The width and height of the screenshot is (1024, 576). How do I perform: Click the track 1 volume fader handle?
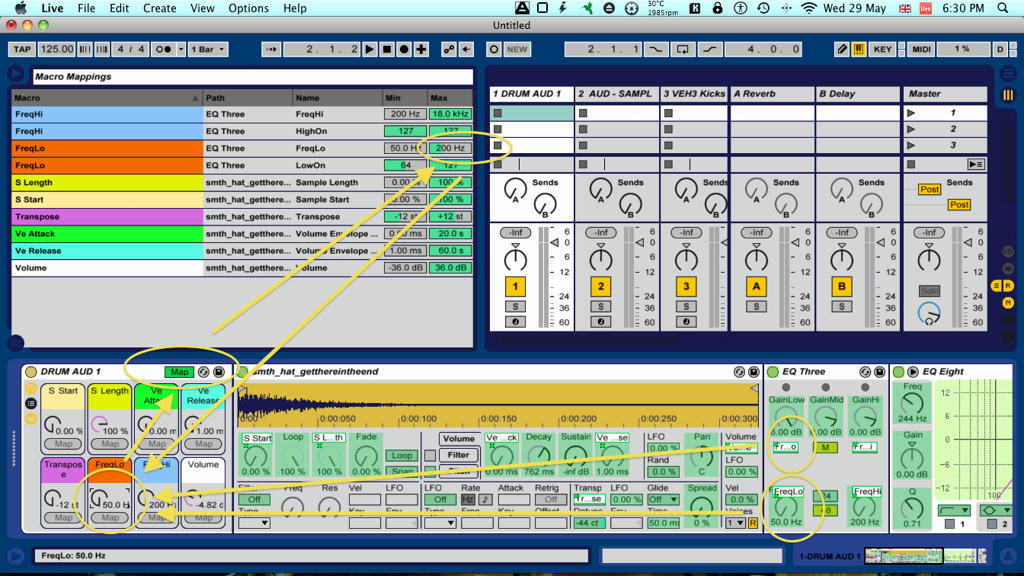555,242
